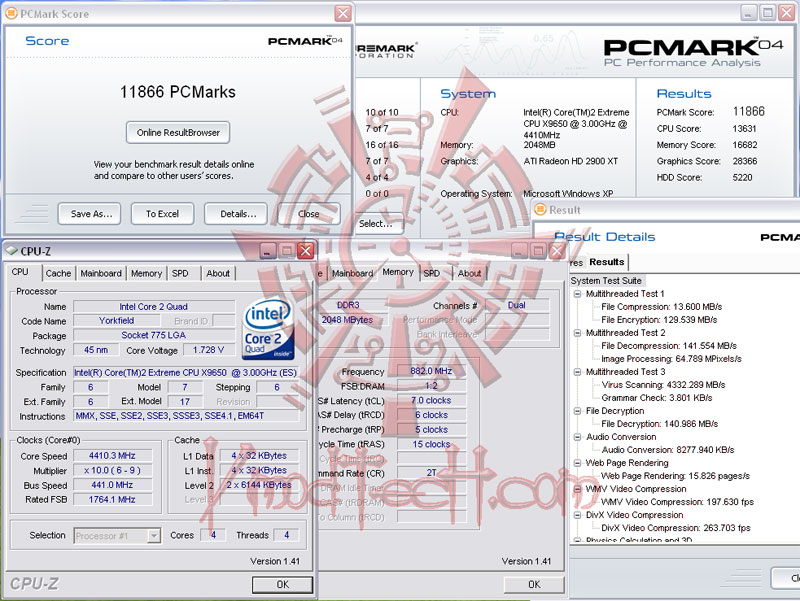Export score with To Excel button
This screenshot has height=601, width=800.
(162, 214)
